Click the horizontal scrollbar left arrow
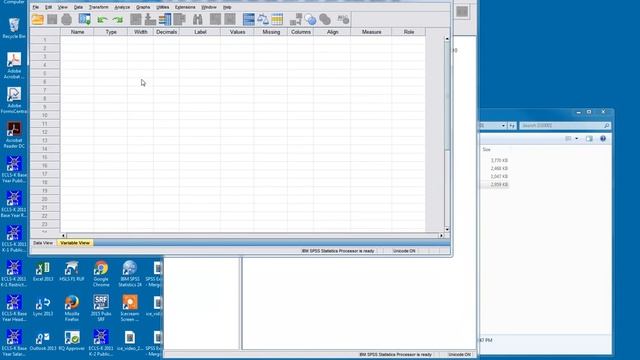 (63, 236)
